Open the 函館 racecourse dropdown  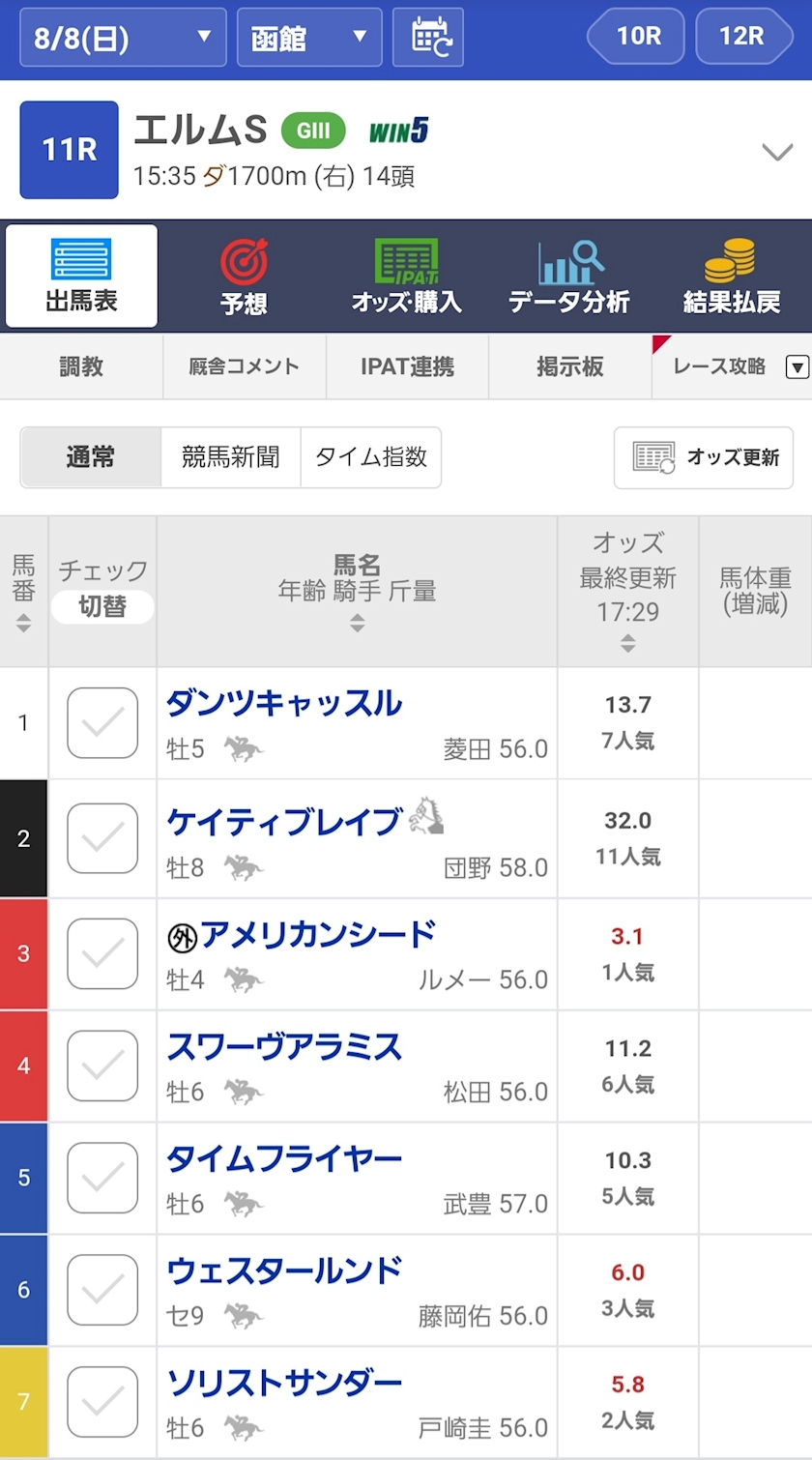point(309,38)
